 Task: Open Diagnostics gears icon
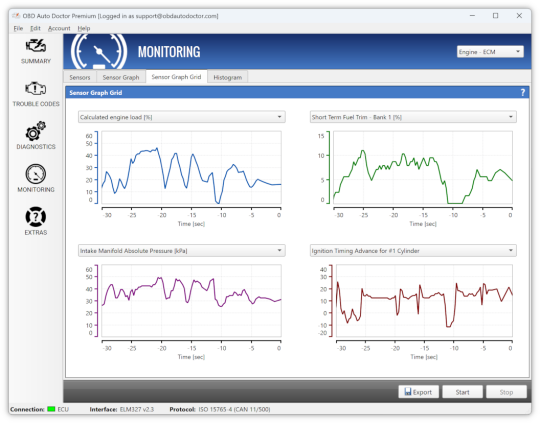[x=36, y=131]
